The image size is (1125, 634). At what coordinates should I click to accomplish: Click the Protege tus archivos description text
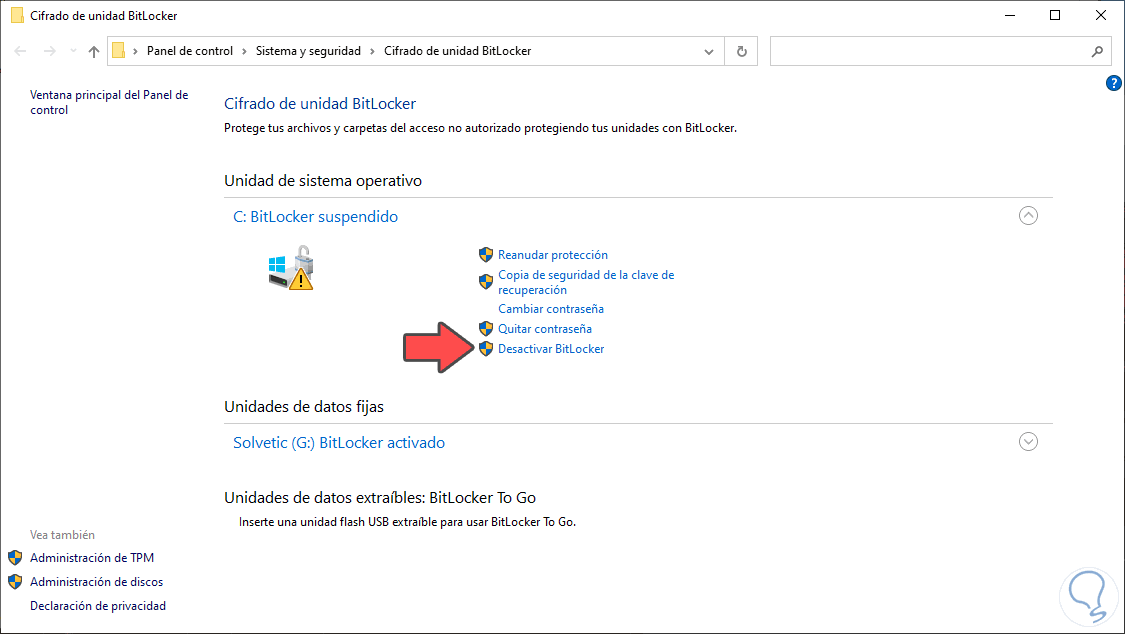(x=481, y=128)
